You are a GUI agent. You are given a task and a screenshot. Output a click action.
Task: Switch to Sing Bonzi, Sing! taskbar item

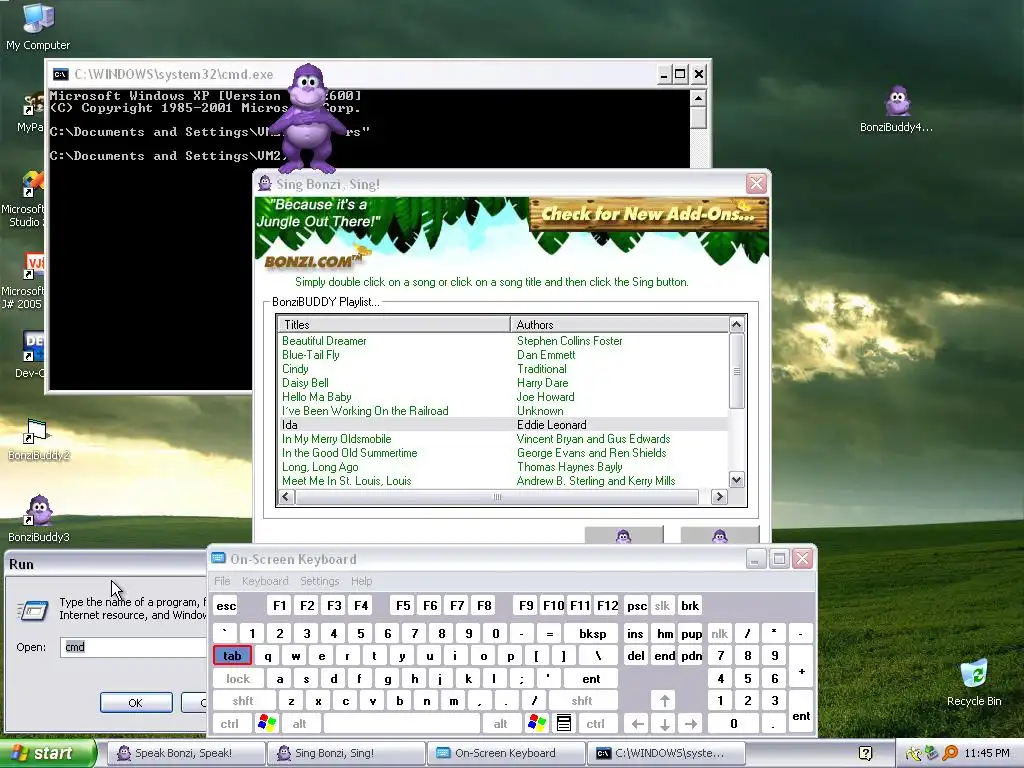pyautogui.click(x=344, y=753)
